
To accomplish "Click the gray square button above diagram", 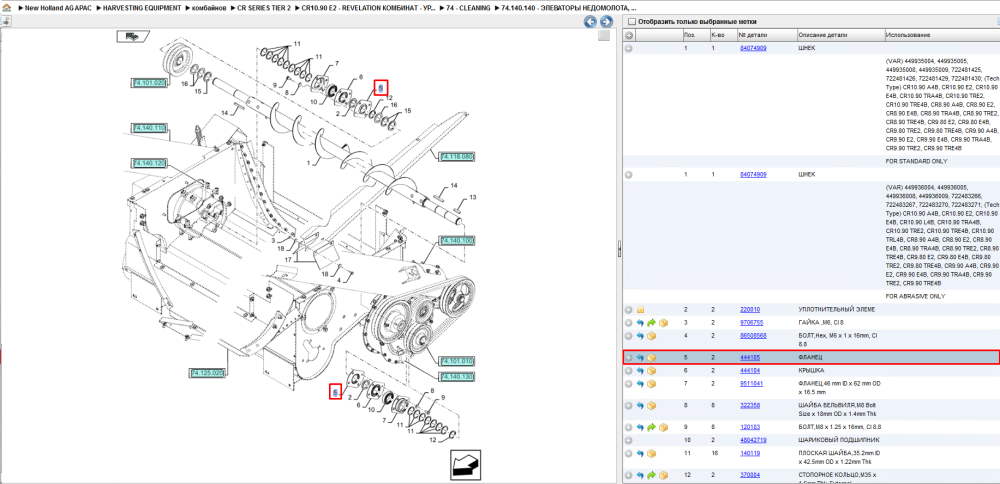I will [604, 36].
